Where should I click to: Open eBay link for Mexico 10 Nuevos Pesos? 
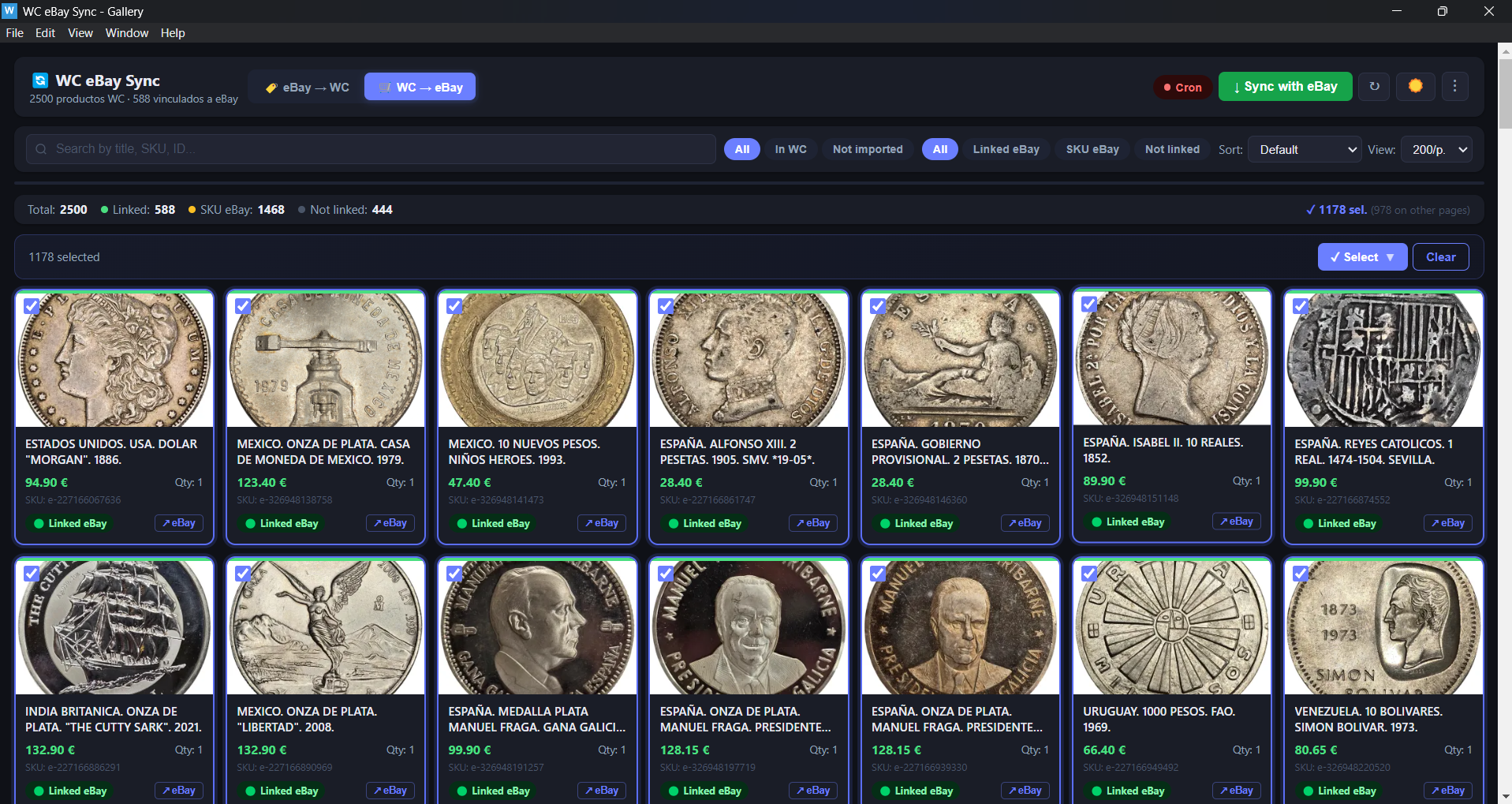(x=602, y=523)
